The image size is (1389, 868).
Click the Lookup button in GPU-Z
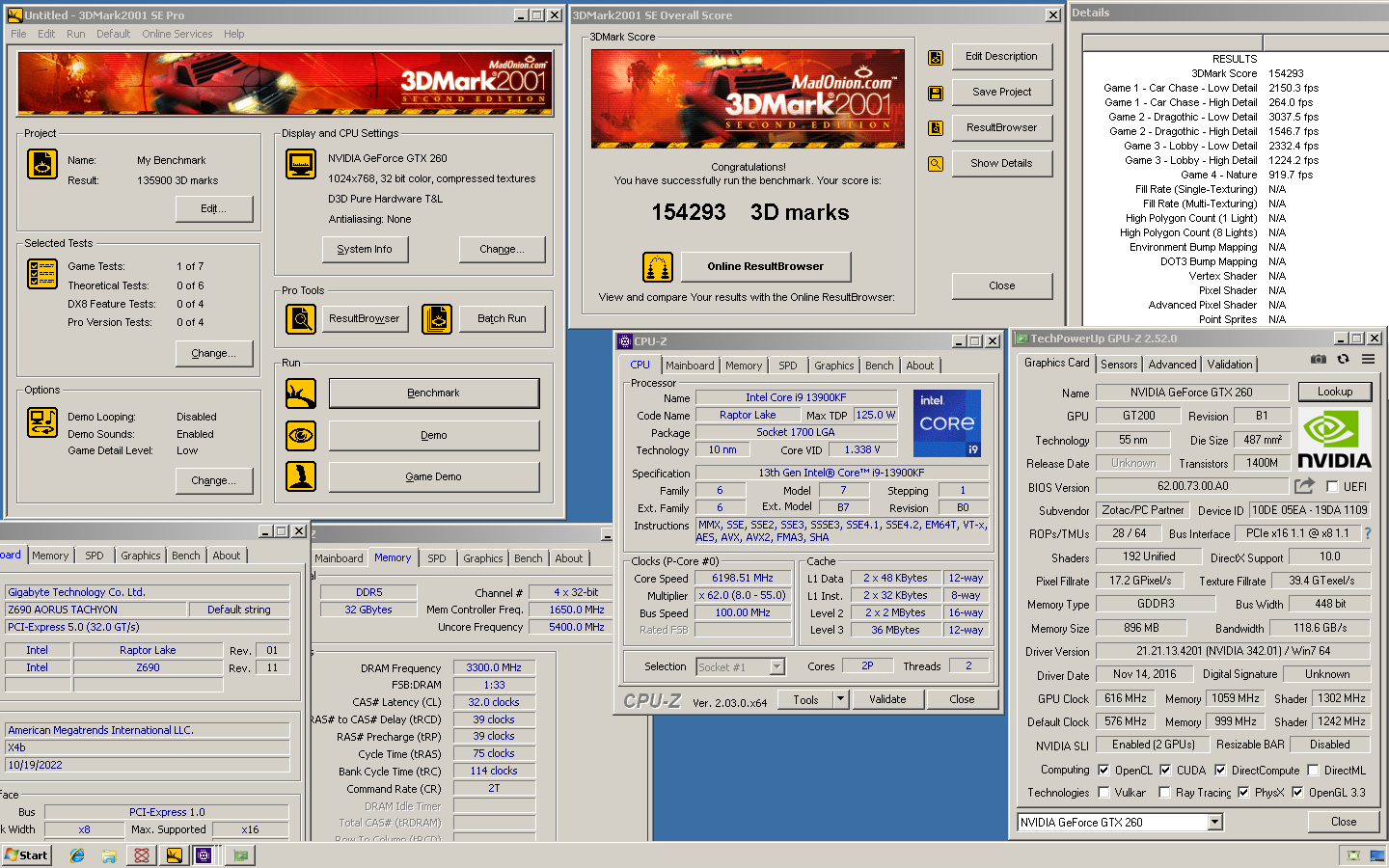(1335, 392)
